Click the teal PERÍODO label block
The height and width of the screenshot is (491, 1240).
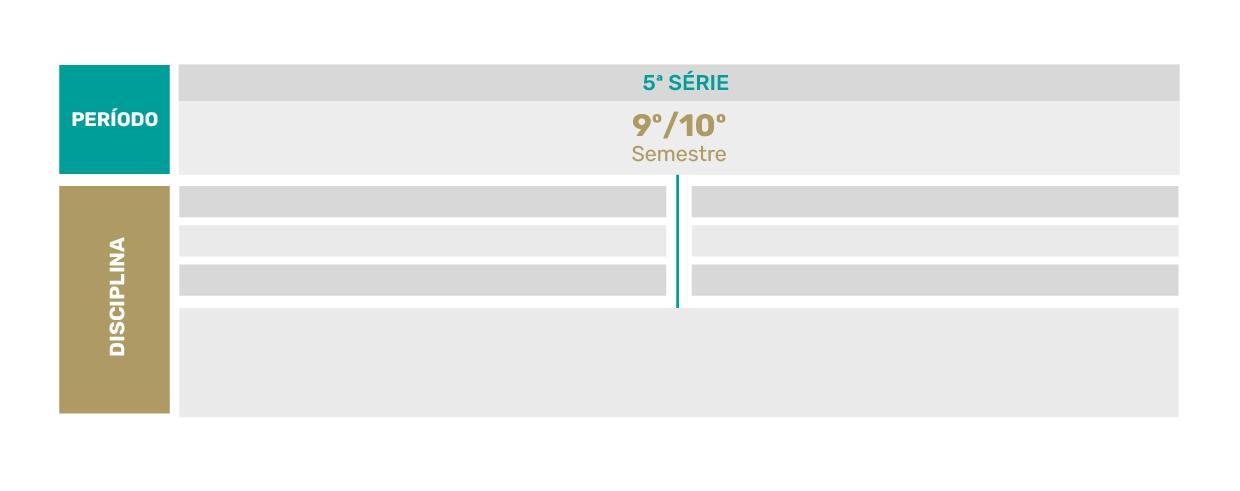pos(114,119)
